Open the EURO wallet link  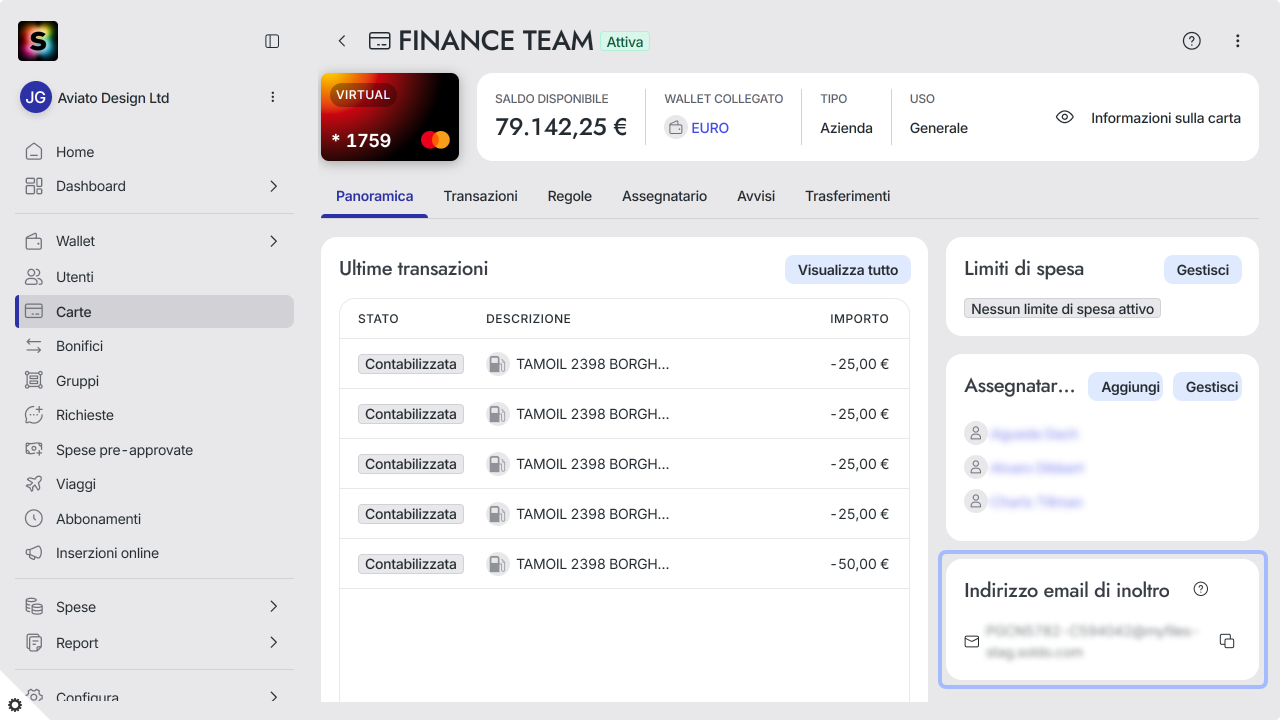[x=710, y=128]
